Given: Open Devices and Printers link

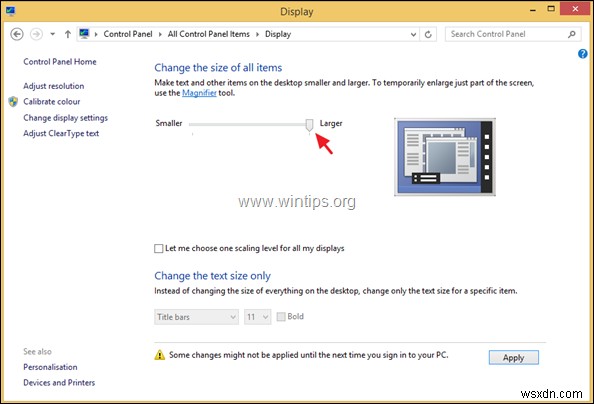Looking at the screenshot, I should click(59, 382).
